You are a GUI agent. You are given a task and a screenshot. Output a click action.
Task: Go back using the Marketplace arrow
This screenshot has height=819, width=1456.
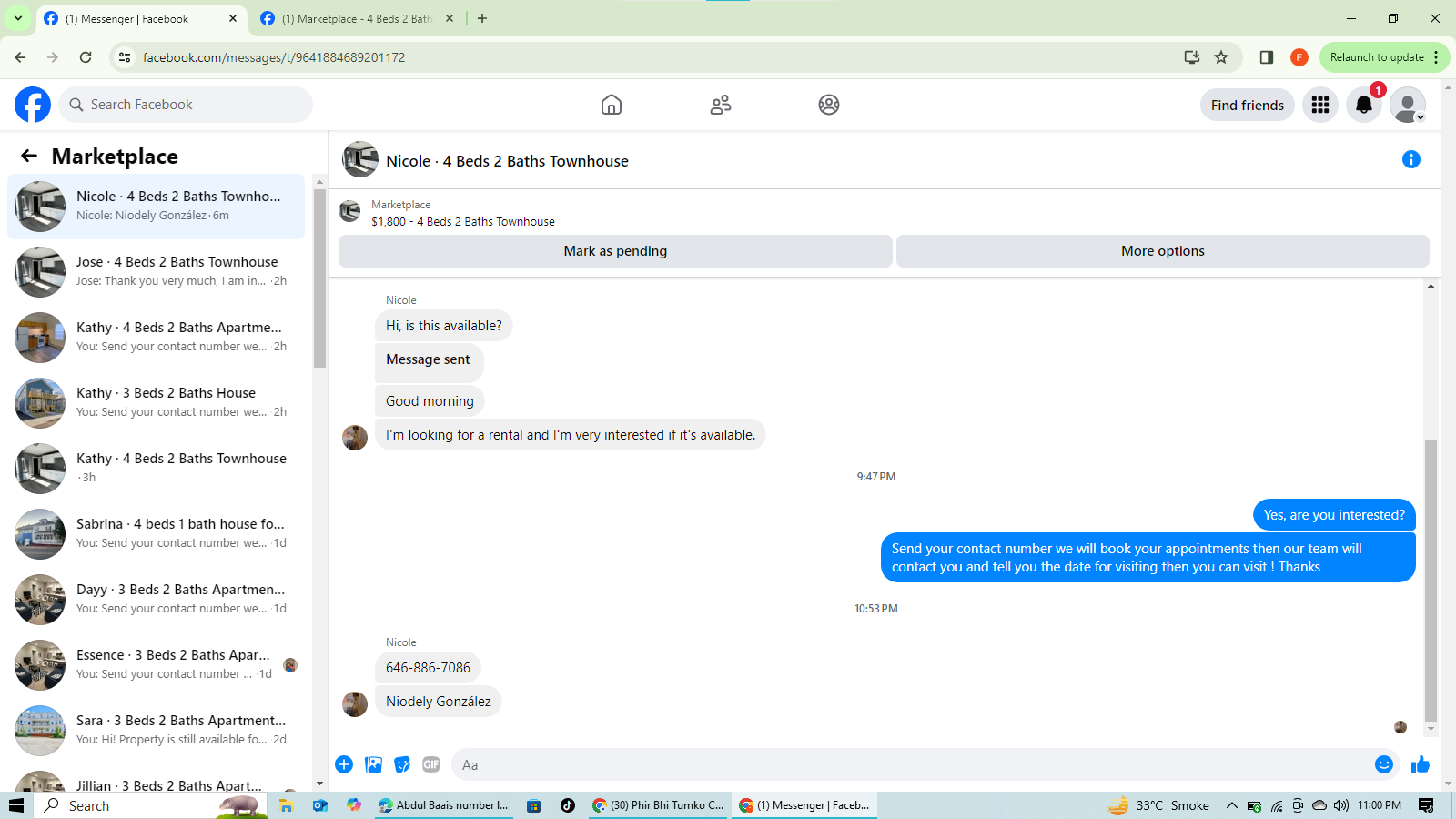[29, 156]
